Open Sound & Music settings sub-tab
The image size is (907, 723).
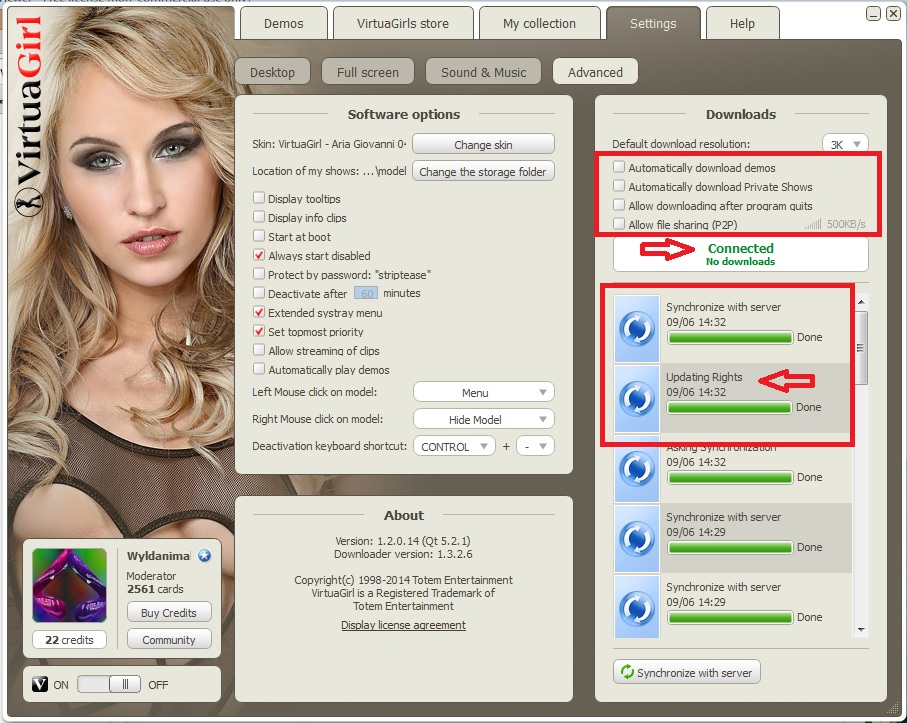484,72
